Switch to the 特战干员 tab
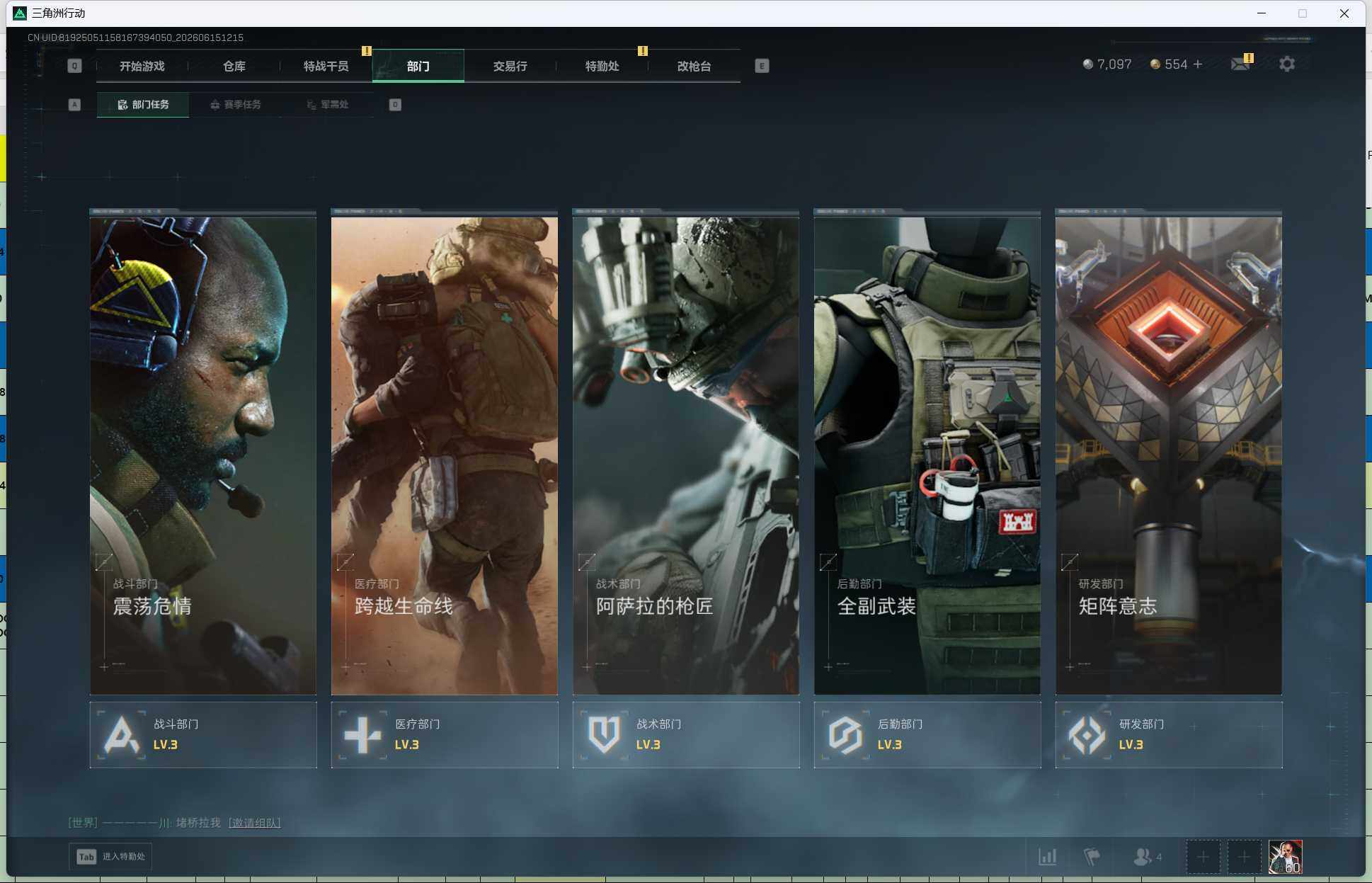Screen dimensions: 1372x883 326,66
